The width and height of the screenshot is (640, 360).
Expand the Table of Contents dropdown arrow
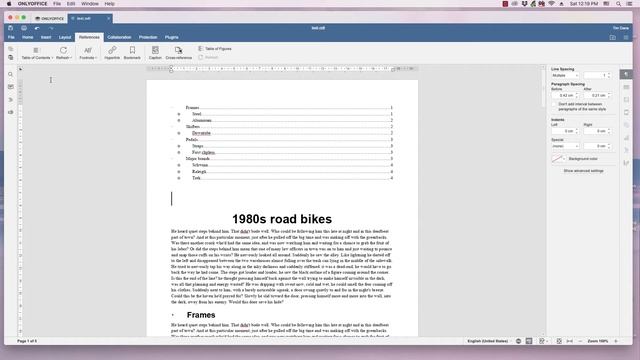click(x=52, y=58)
